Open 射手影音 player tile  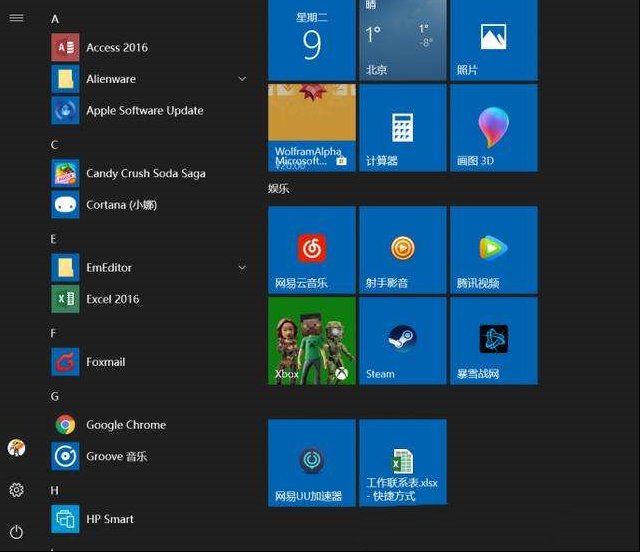(x=403, y=250)
